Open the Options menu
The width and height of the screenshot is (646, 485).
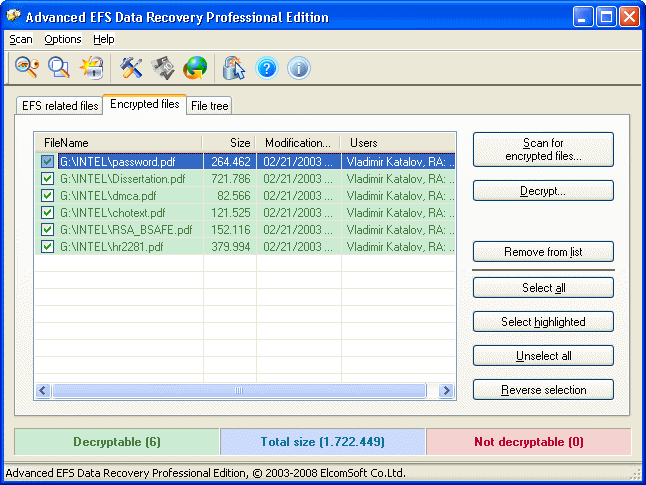click(x=63, y=39)
